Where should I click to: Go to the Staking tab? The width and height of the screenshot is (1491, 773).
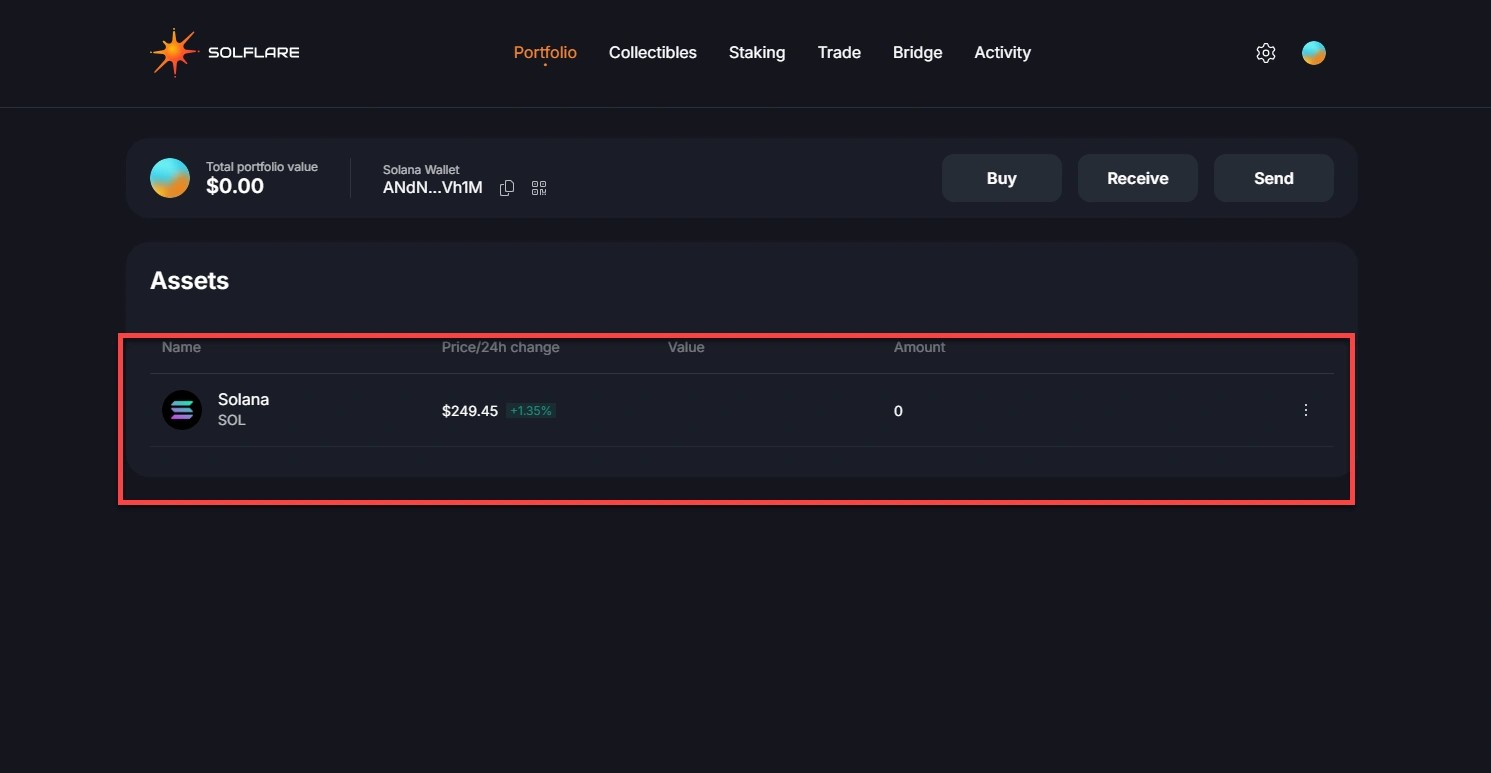pyautogui.click(x=756, y=53)
